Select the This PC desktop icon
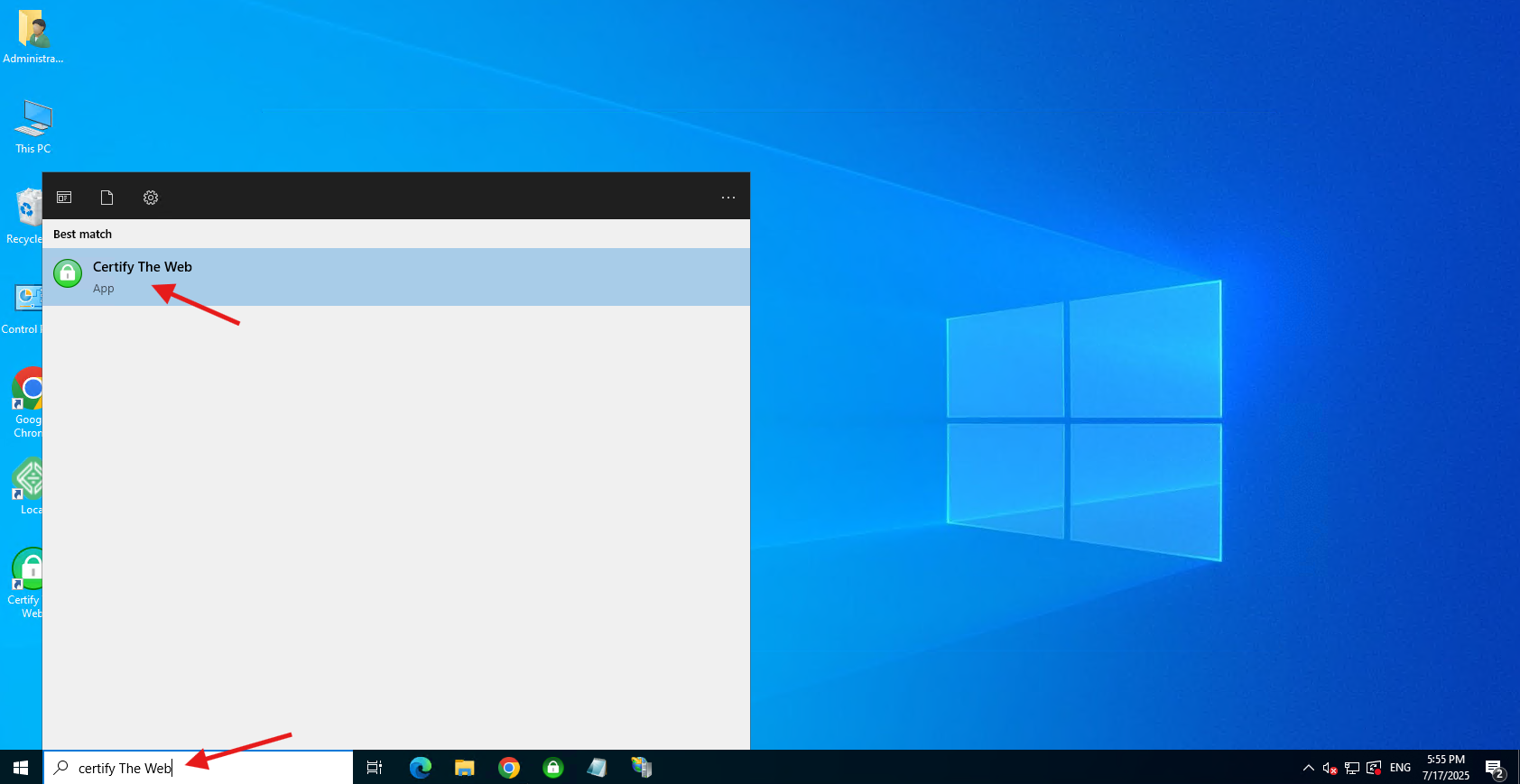 pyautogui.click(x=33, y=127)
